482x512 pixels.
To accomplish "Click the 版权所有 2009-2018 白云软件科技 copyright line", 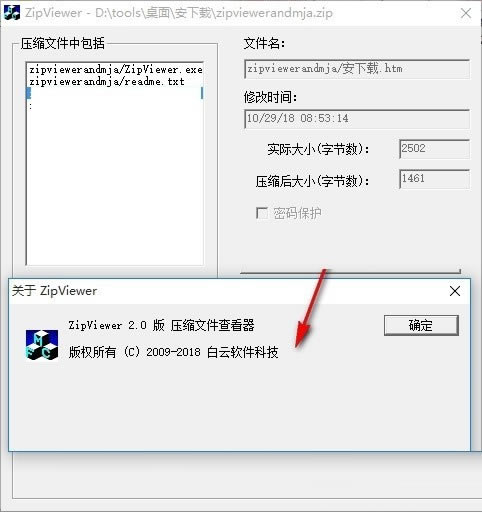I will (x=173, y=352).
